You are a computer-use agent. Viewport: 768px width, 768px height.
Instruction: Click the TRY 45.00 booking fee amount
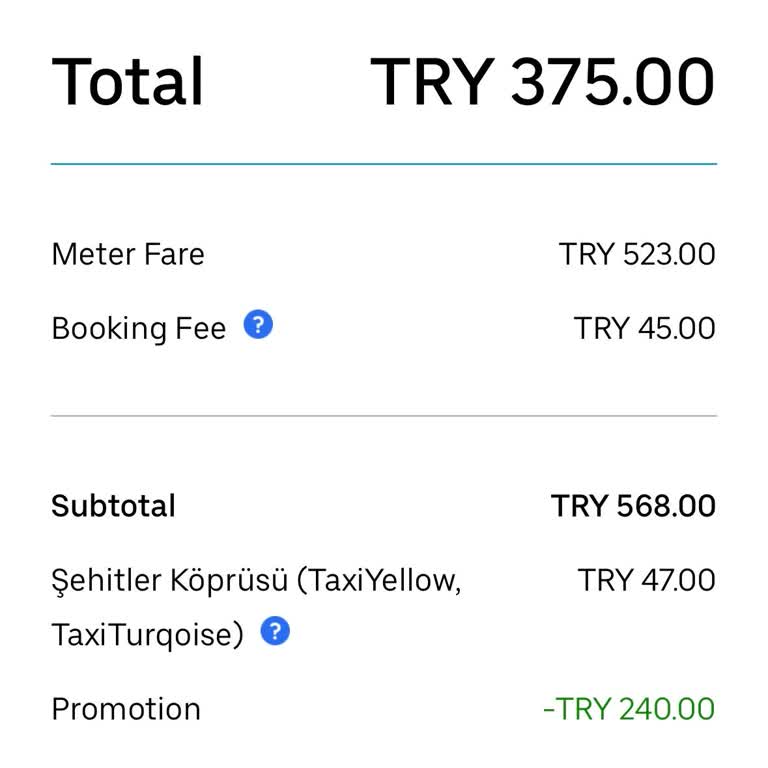point(644,328)
